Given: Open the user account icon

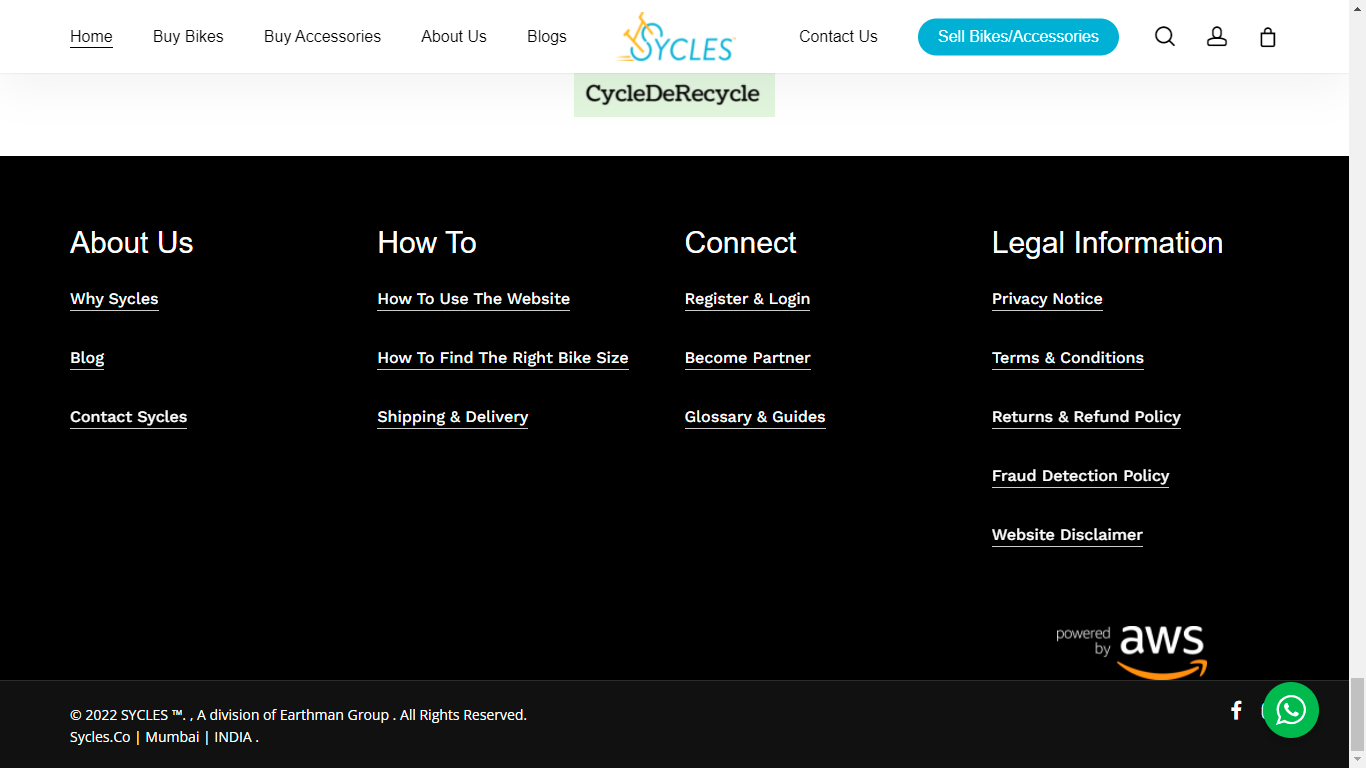Looking at the screenshot, I should [1217, 37].
